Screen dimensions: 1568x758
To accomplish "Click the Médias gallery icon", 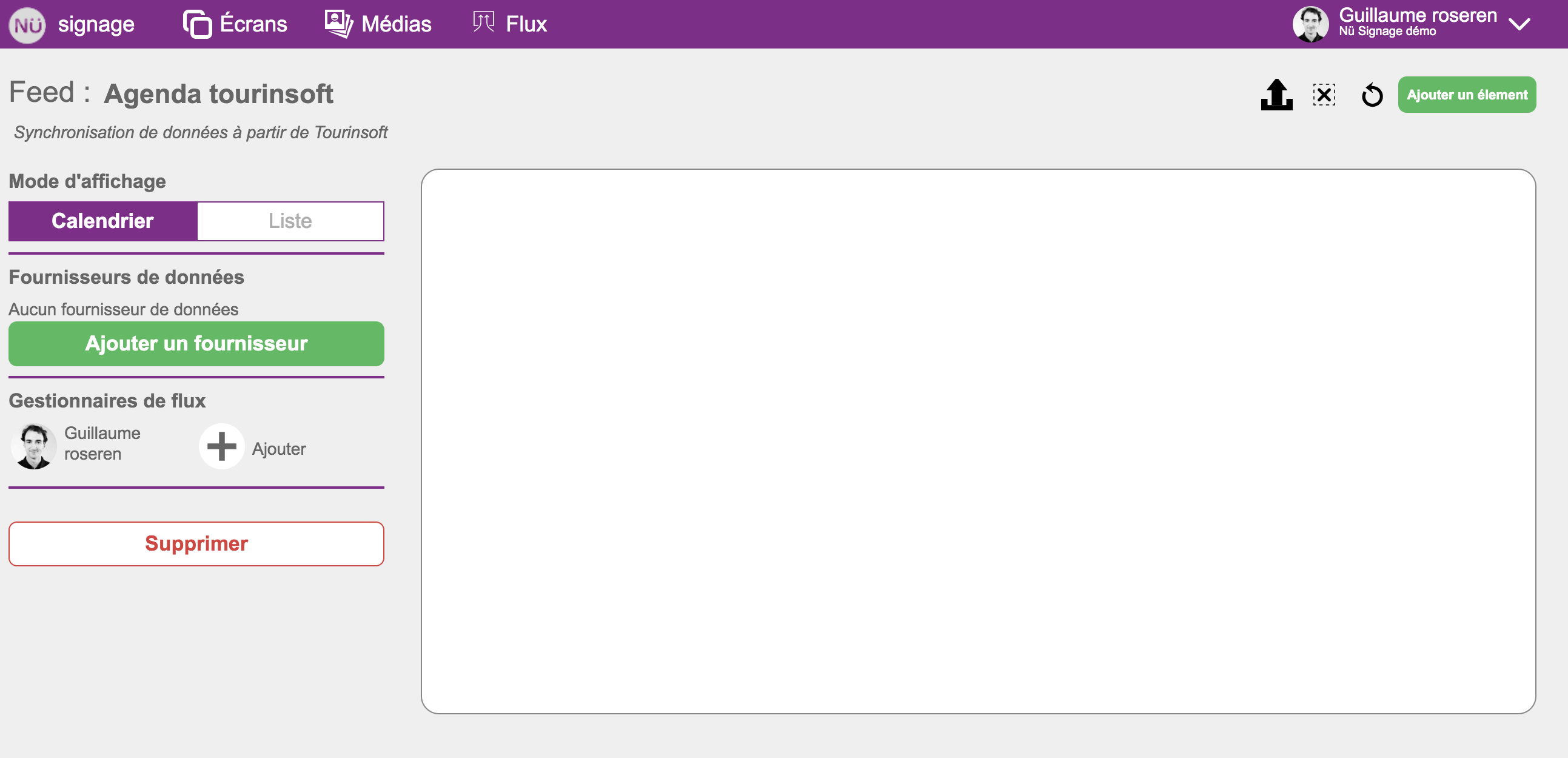I will pyautogui.click(x=338, y=24).
